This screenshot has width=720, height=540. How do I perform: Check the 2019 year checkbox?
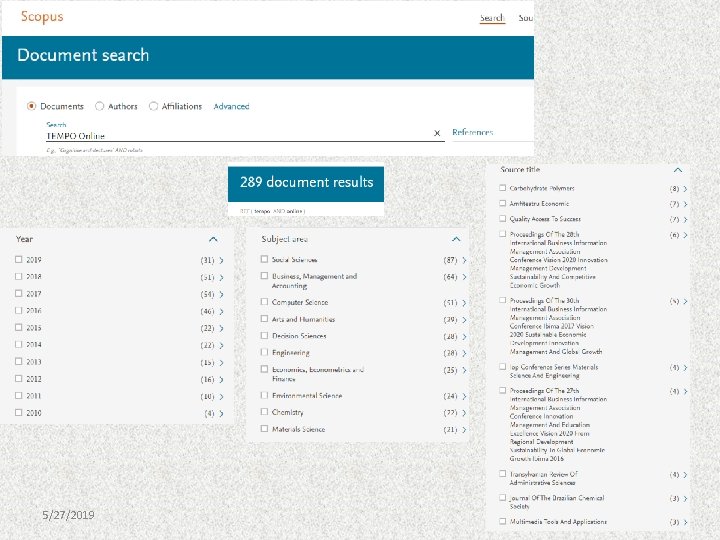pyautogui.click(x=18, y=259)
